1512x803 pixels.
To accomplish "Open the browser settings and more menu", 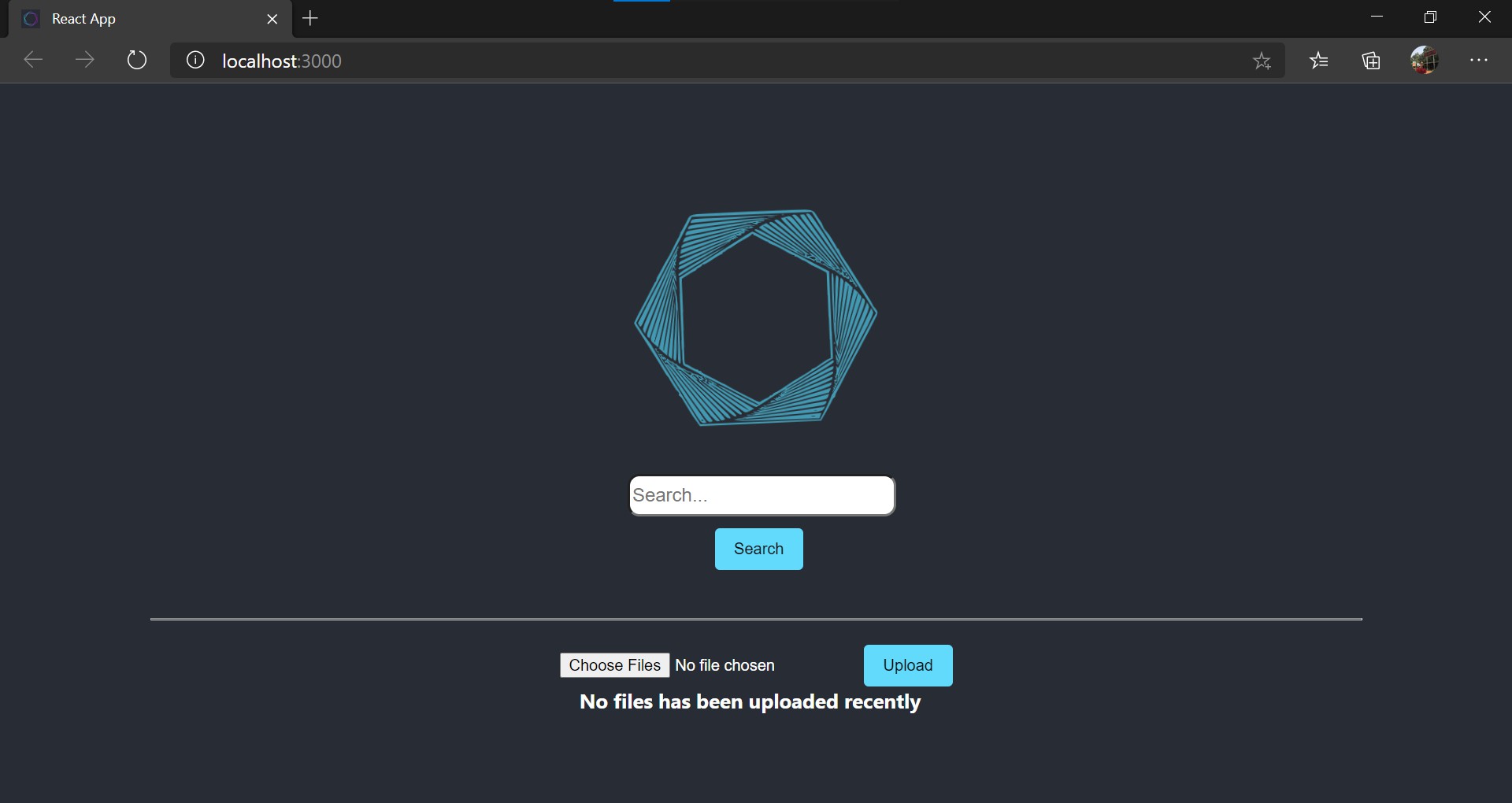I will coord(1480,60).
